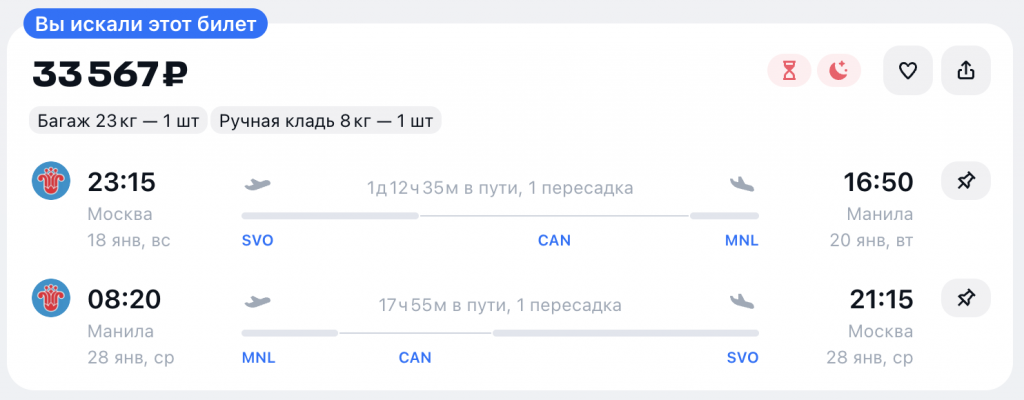Click the outbound takeoff plane icon
This screenshot has width=1024, height=400.
258,184
